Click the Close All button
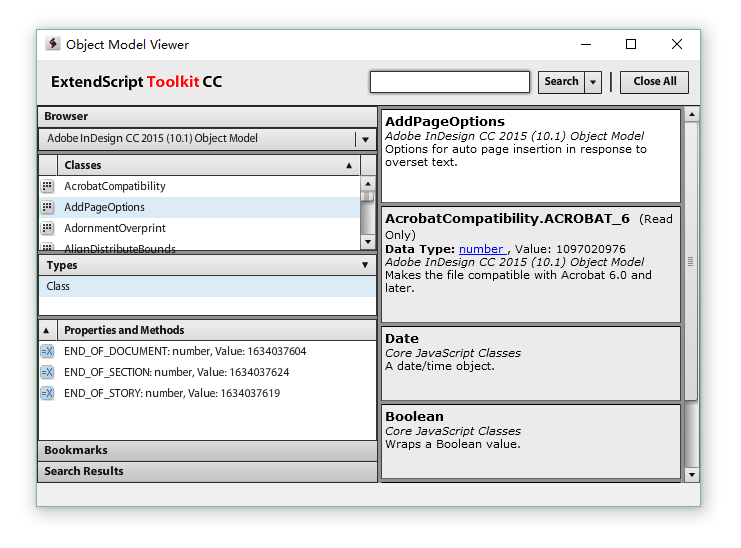 [655, 82]
